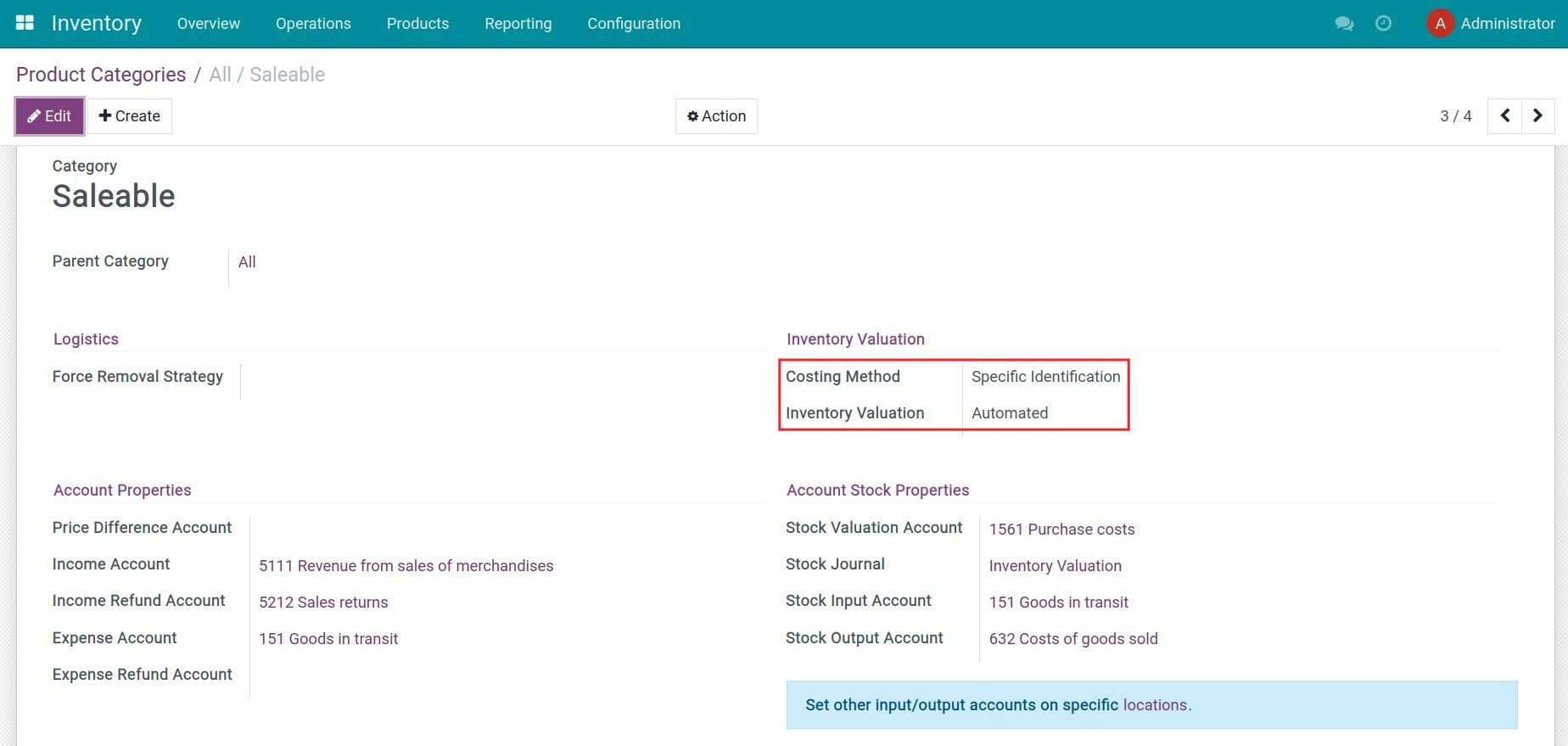Open the activities clock icon
This screenshot has height=746, width=1568.
(1383, 24)
